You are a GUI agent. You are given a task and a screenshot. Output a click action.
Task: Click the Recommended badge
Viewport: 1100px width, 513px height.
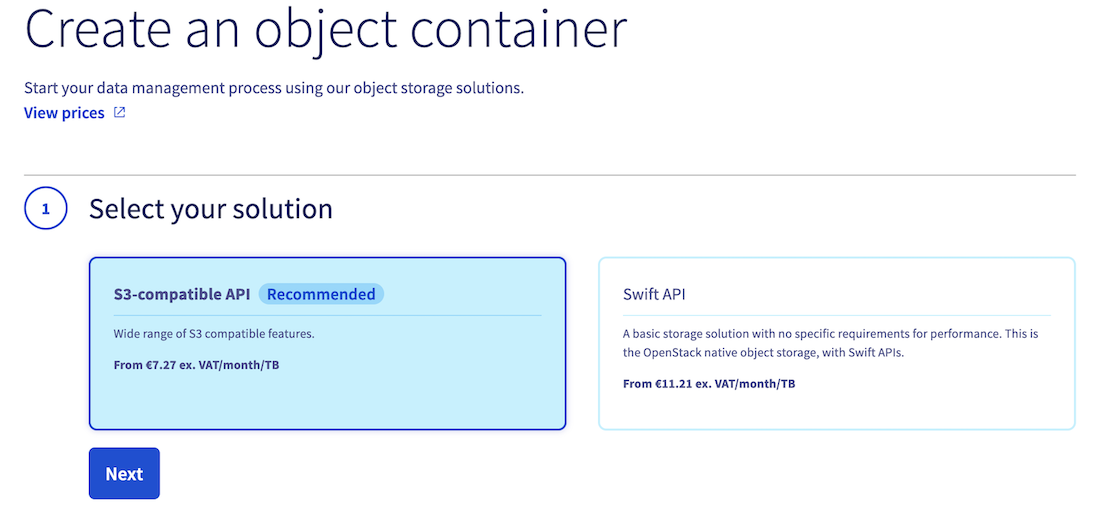point(321,294)
